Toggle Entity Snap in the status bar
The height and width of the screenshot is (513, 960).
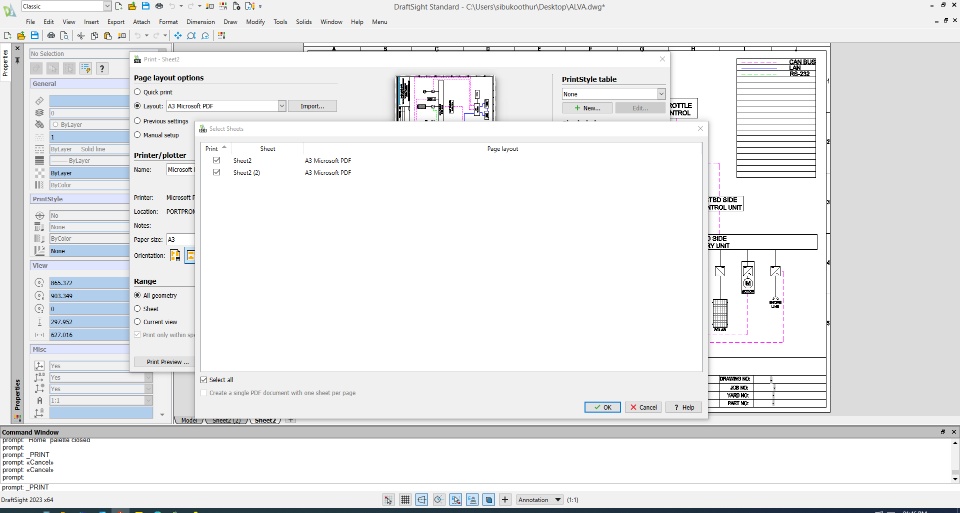tap(455, 500)
